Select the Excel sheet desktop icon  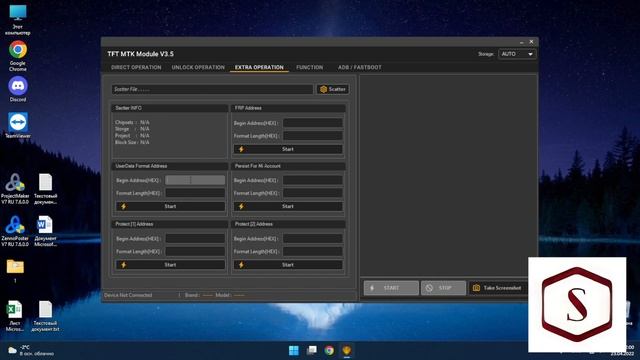15,316
